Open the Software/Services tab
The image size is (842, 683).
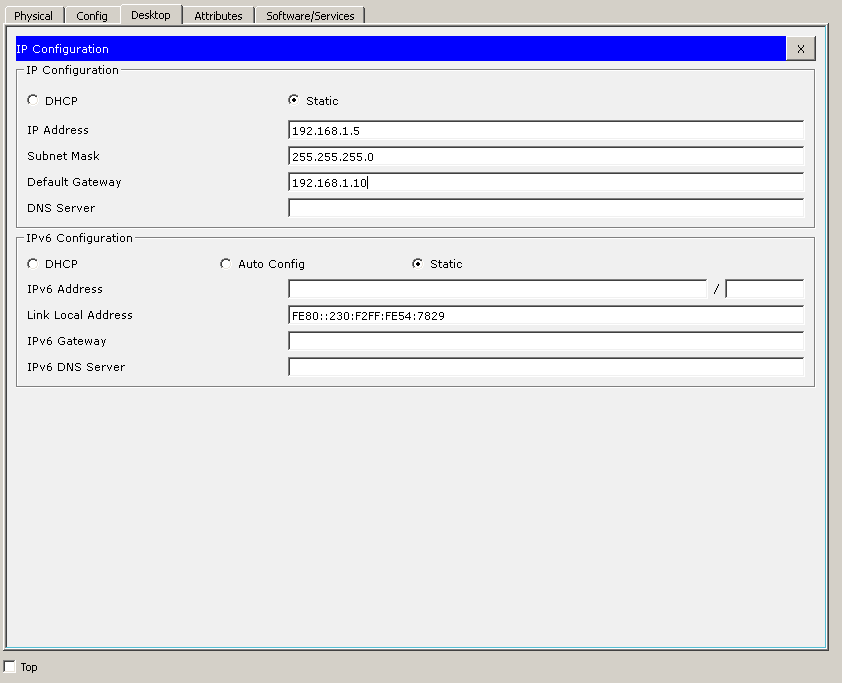tap(310, 16)
